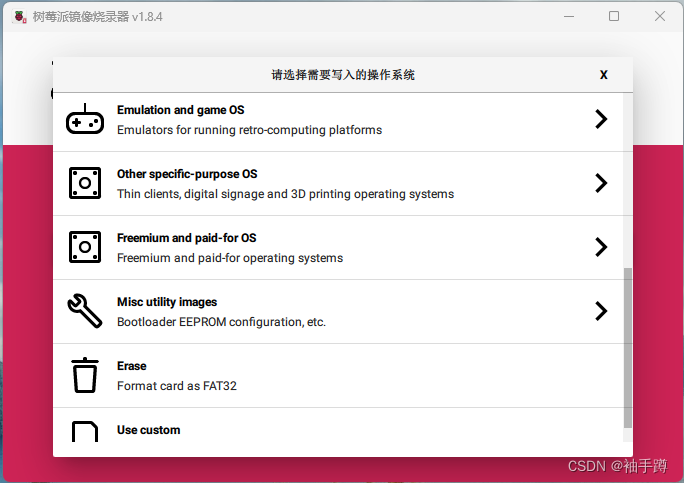
Task: Click 'Format card as FAT32' description
Action: [x=177, y=386]
